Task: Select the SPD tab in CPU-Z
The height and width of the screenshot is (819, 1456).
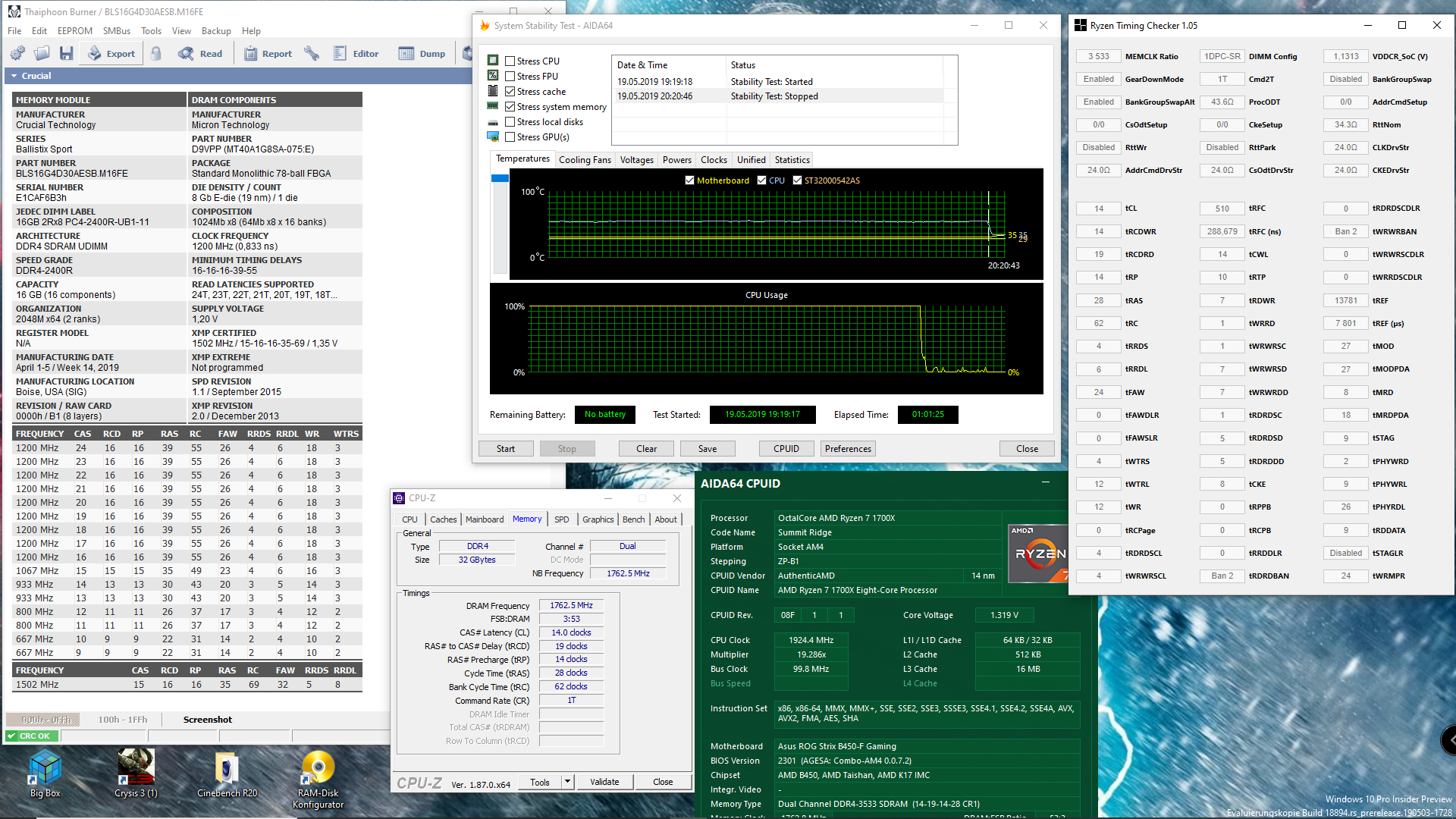Action: coord(561,519)
